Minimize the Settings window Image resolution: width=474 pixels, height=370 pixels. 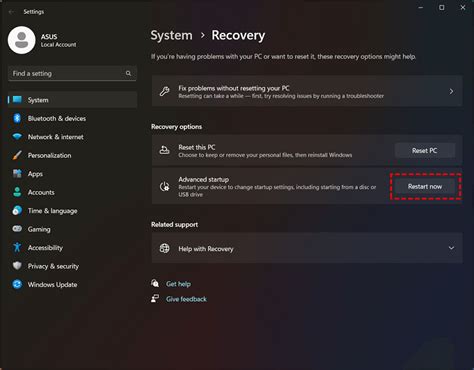[421, 7]
